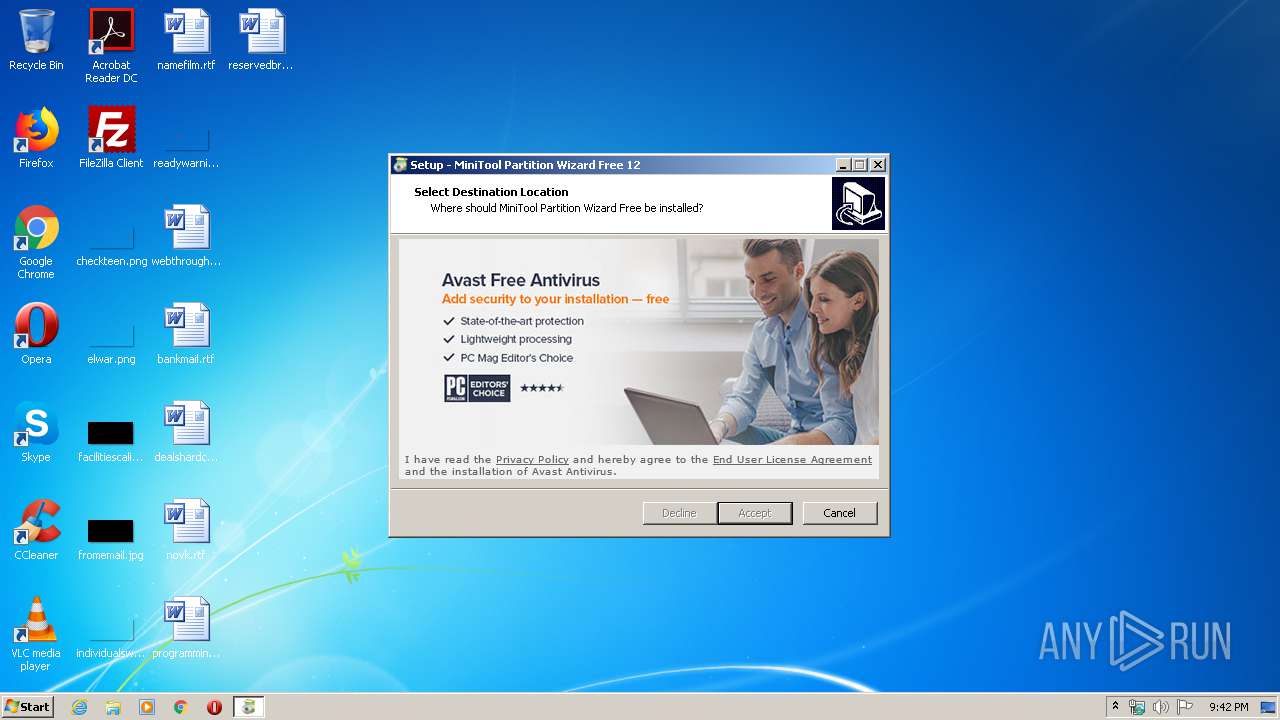1280x720 pixels.
Task: Open CCleaner desktop shortcut
Action: pyautogui.click(x=36, y=531)
